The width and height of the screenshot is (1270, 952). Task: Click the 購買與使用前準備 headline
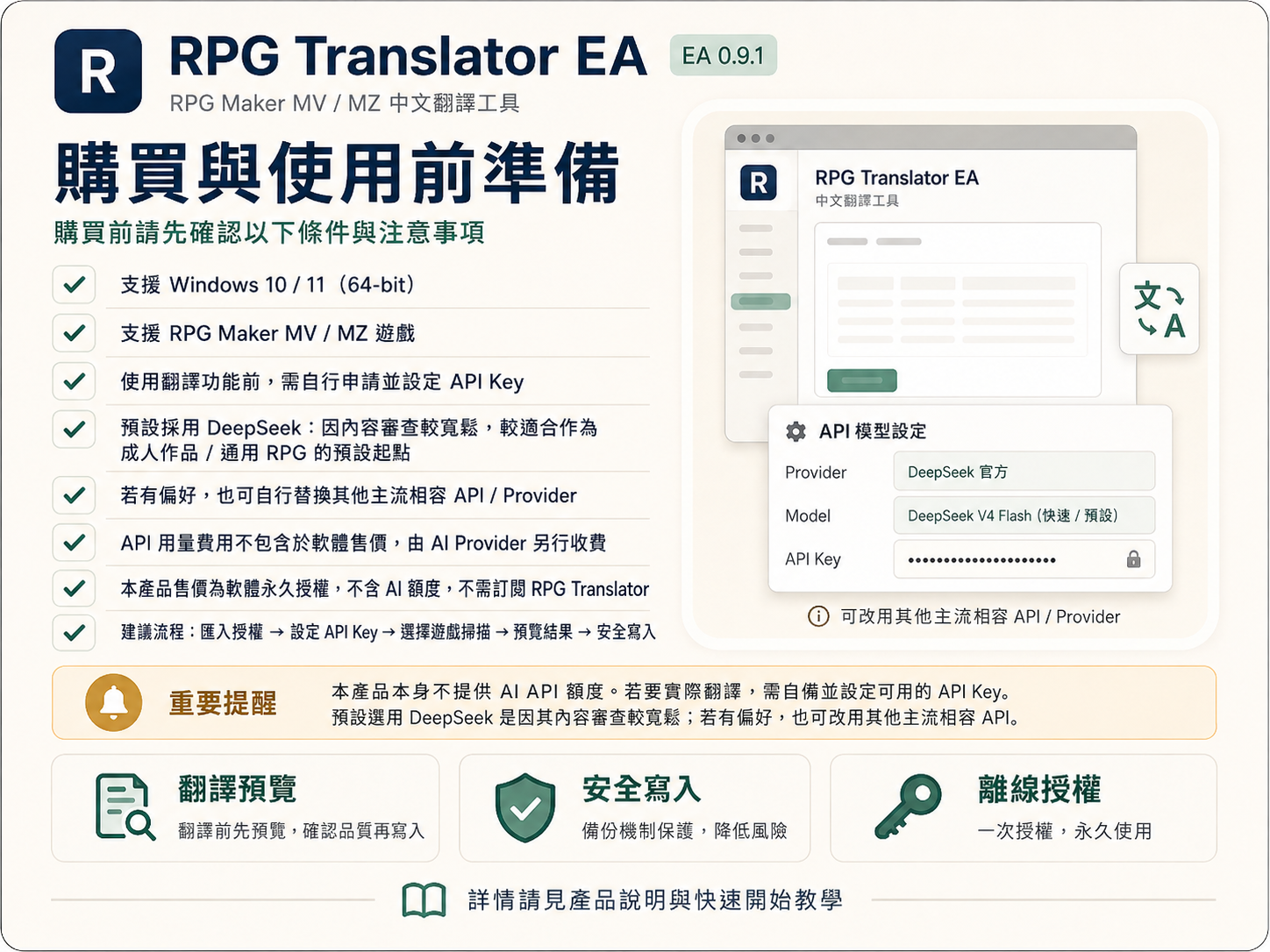(x=338, y=173)
